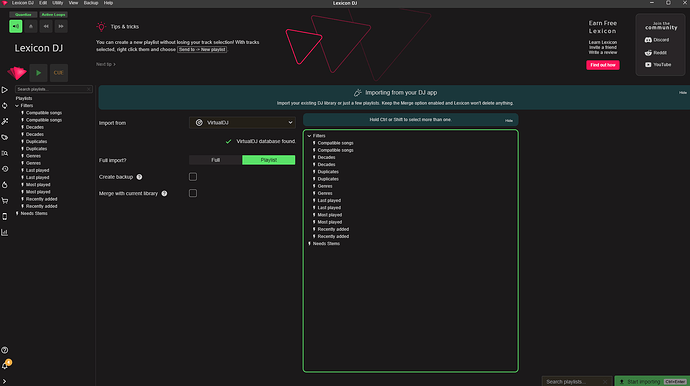Click the Merge with current library help icon
Image resolution: width=690 pixels, height=386 pixels.
pos(164,193)
